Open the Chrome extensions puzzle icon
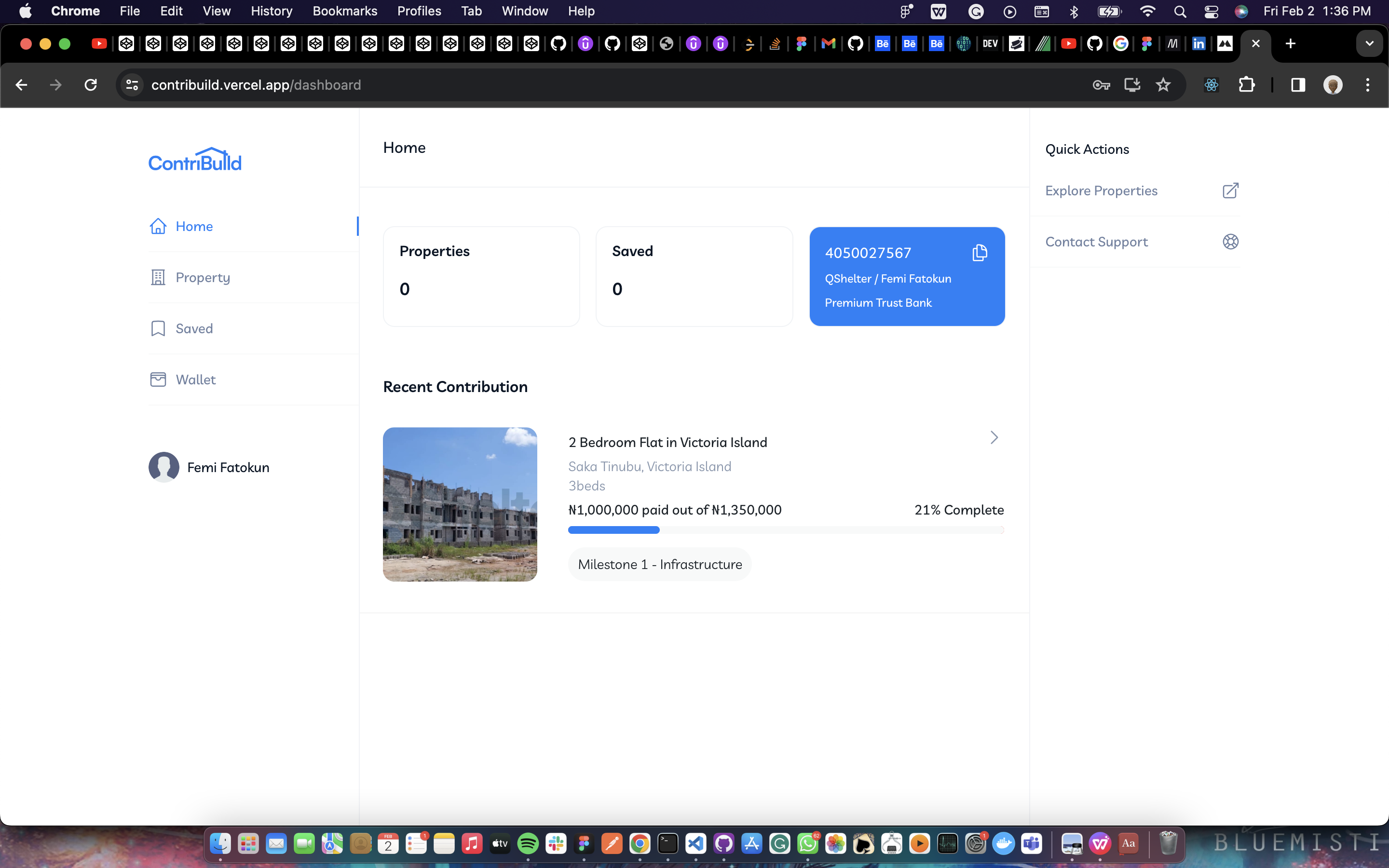 click(1246, 85)
